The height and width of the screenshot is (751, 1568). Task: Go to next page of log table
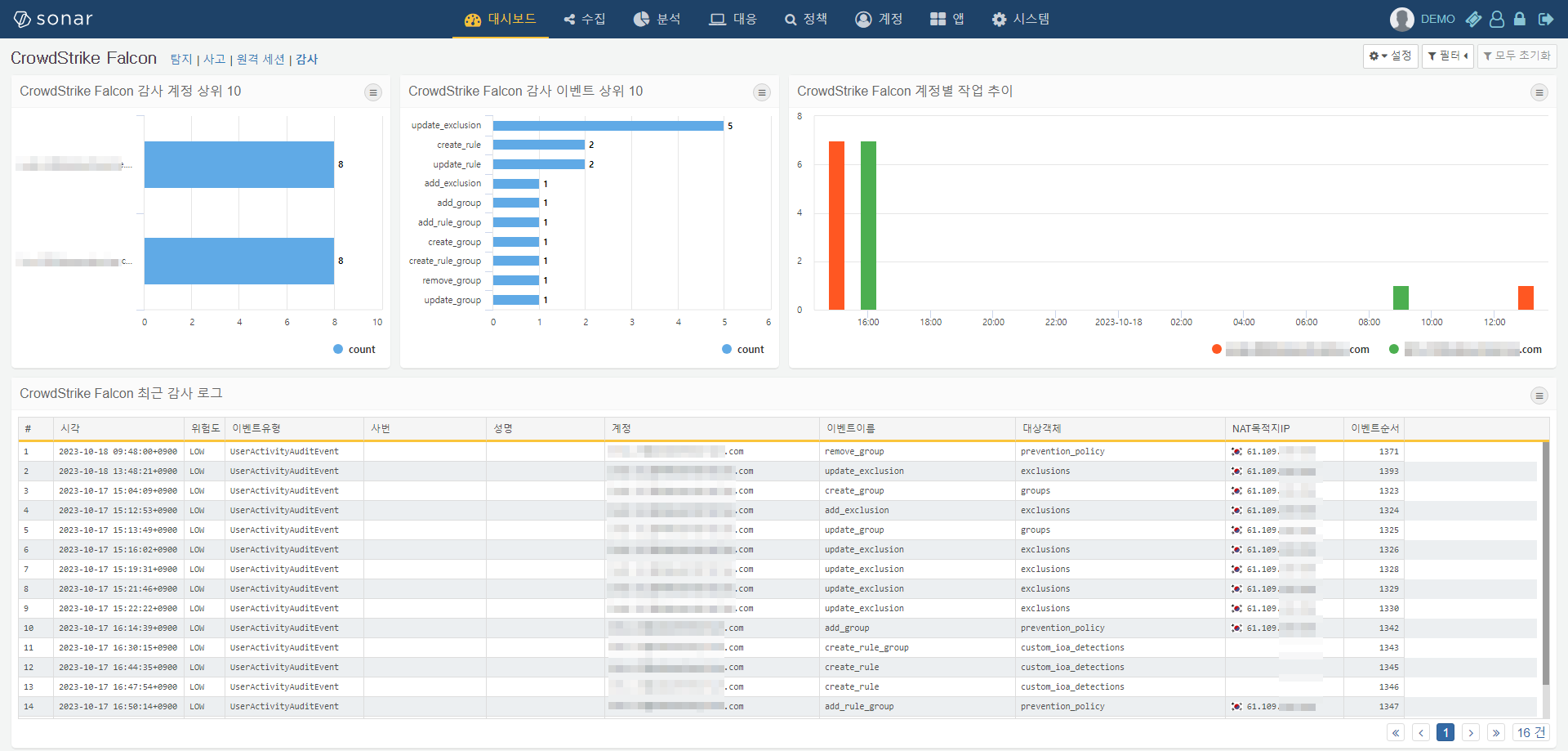click(x=1471, y=733)
